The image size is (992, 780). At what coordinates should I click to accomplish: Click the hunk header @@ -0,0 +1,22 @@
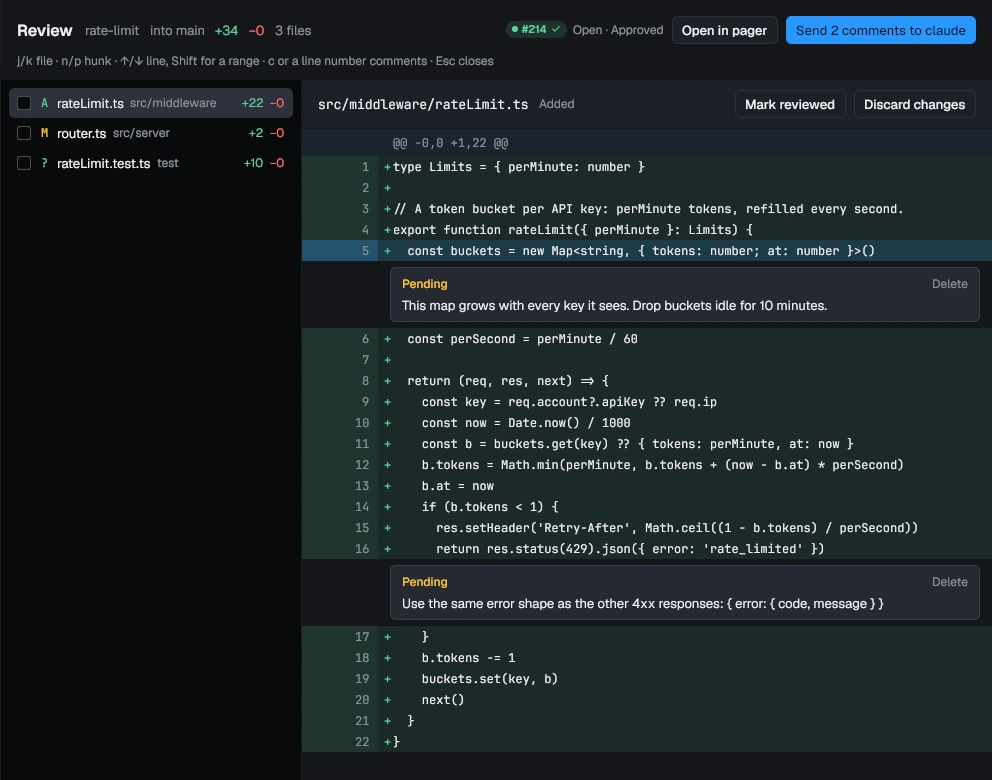pos(450,143)
